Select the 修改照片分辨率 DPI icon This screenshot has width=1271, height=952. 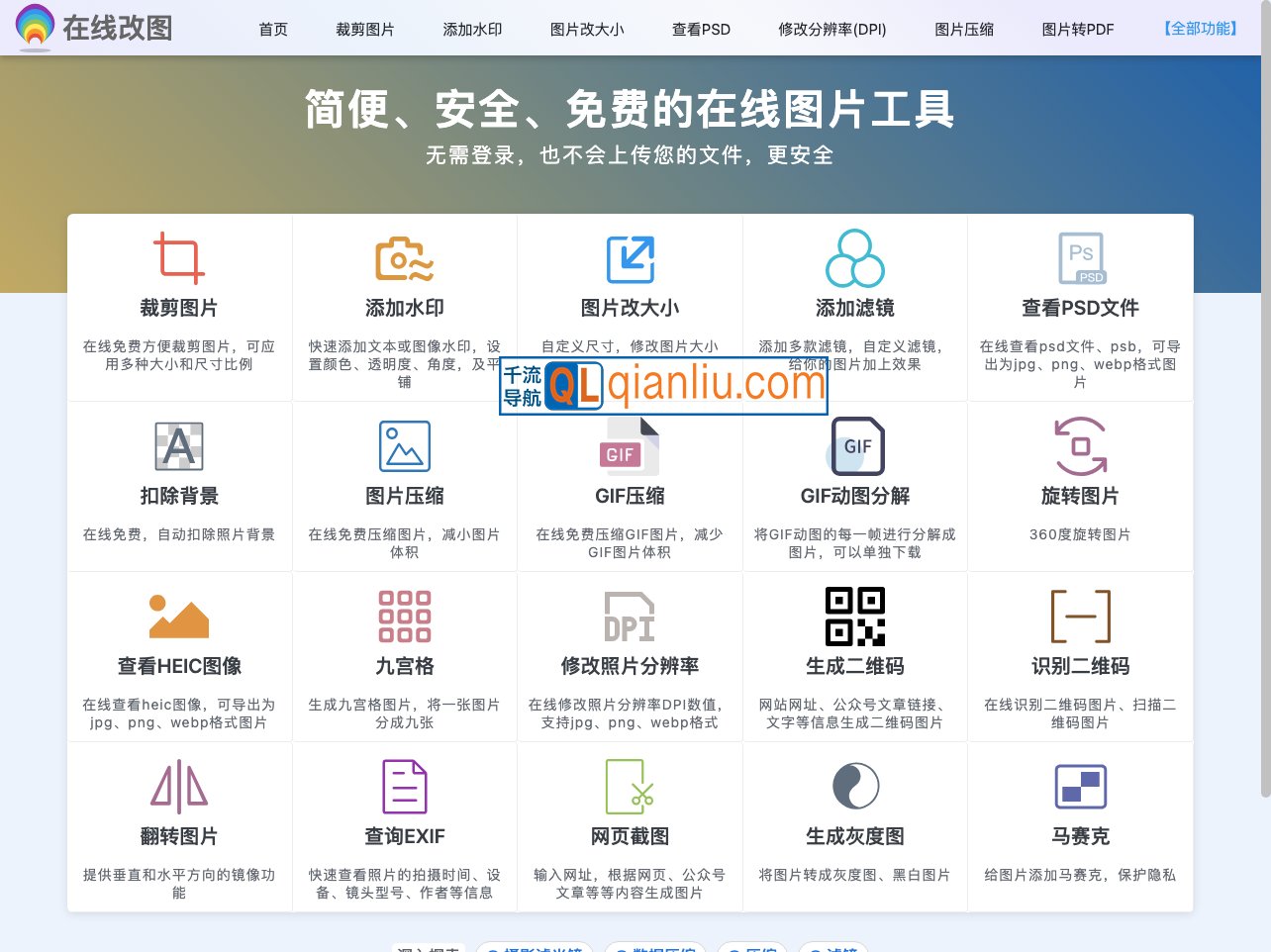[x=630, y=616]
